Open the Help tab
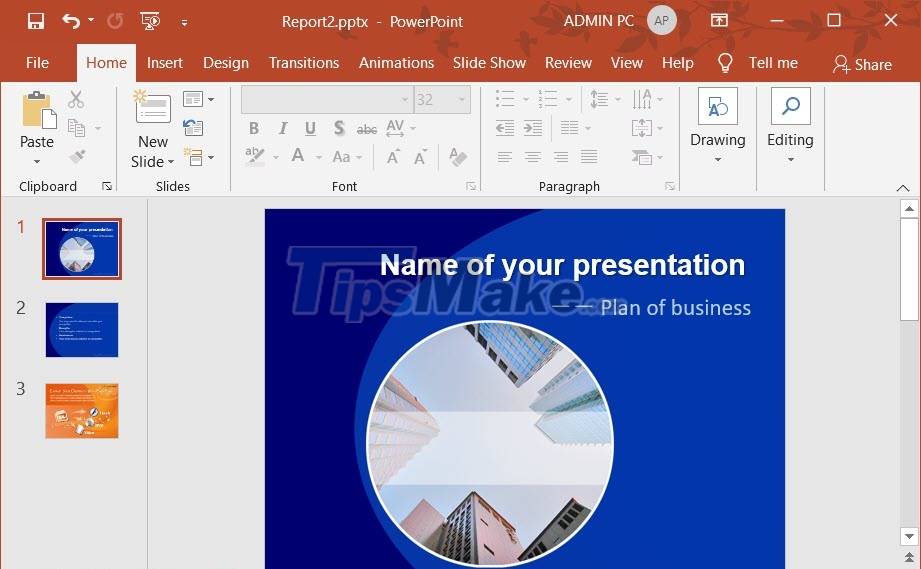 point(677,63)
